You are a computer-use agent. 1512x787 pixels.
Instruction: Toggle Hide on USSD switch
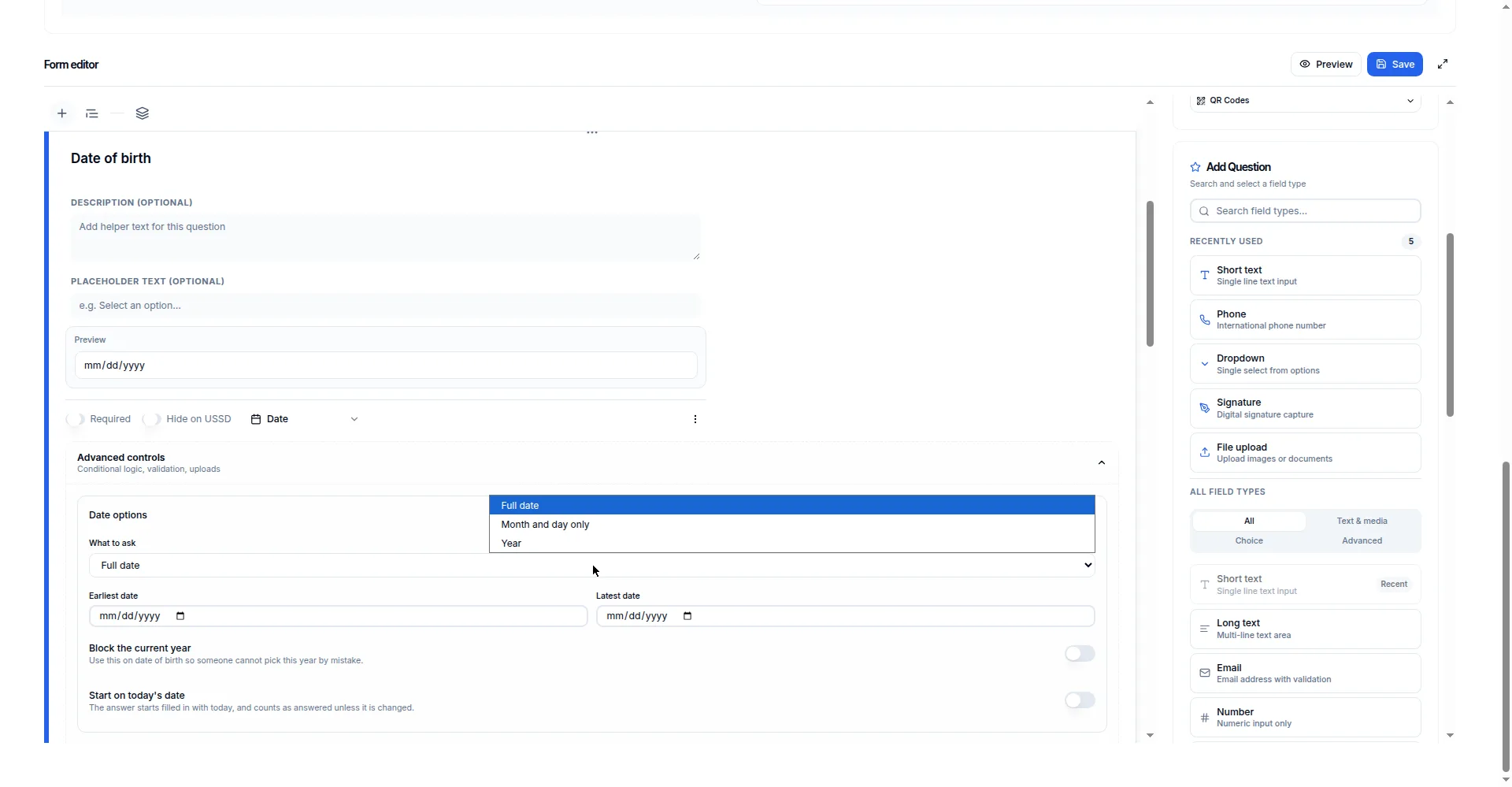(152, 419)
